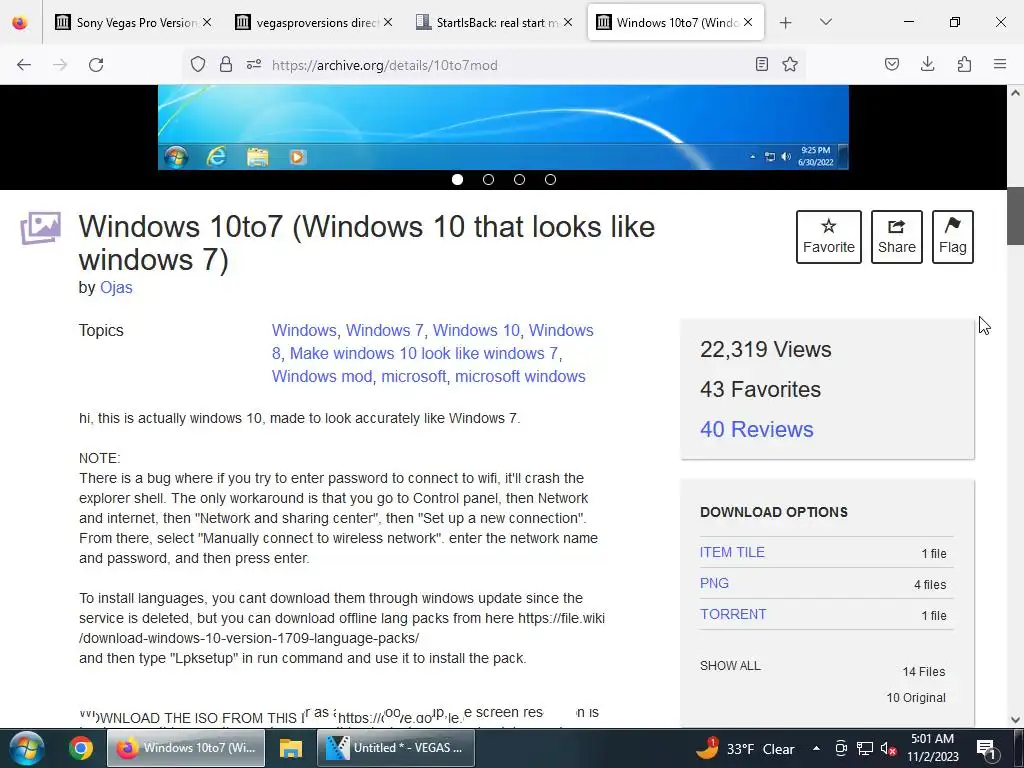The height and width of the screenshot is (768, 1024).
Task: Switch to vegasproversions directory tab
Action: [x=315, y=23]
